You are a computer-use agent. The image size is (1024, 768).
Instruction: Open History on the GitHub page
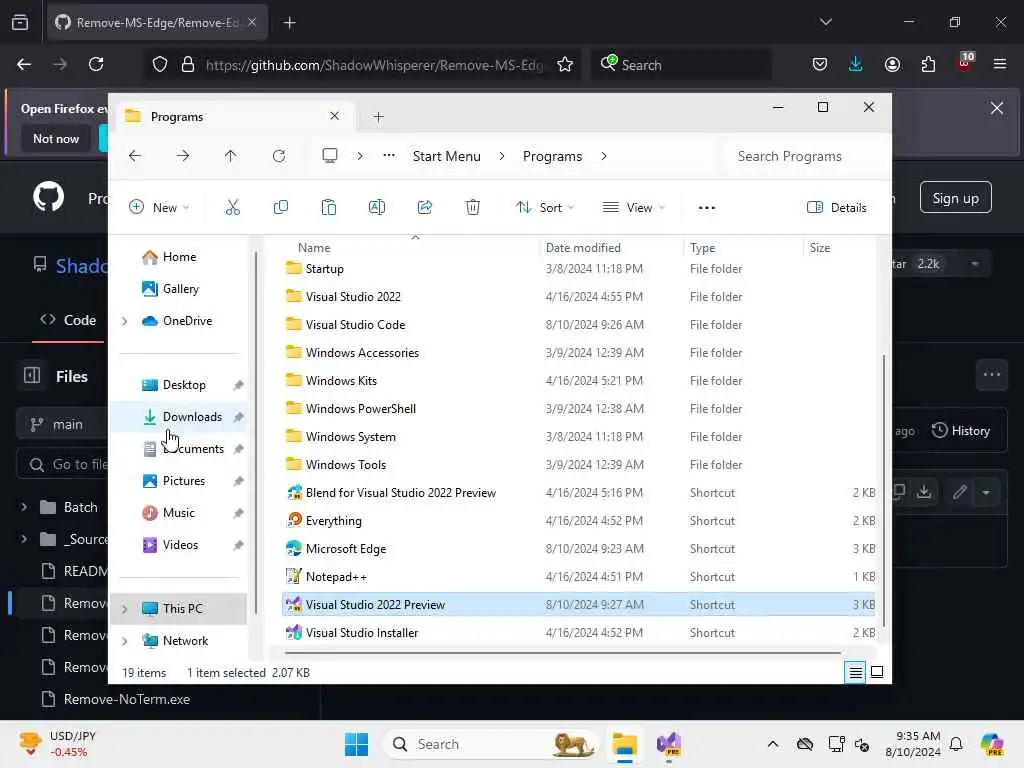pyautogui.click(x=961, y=431)
